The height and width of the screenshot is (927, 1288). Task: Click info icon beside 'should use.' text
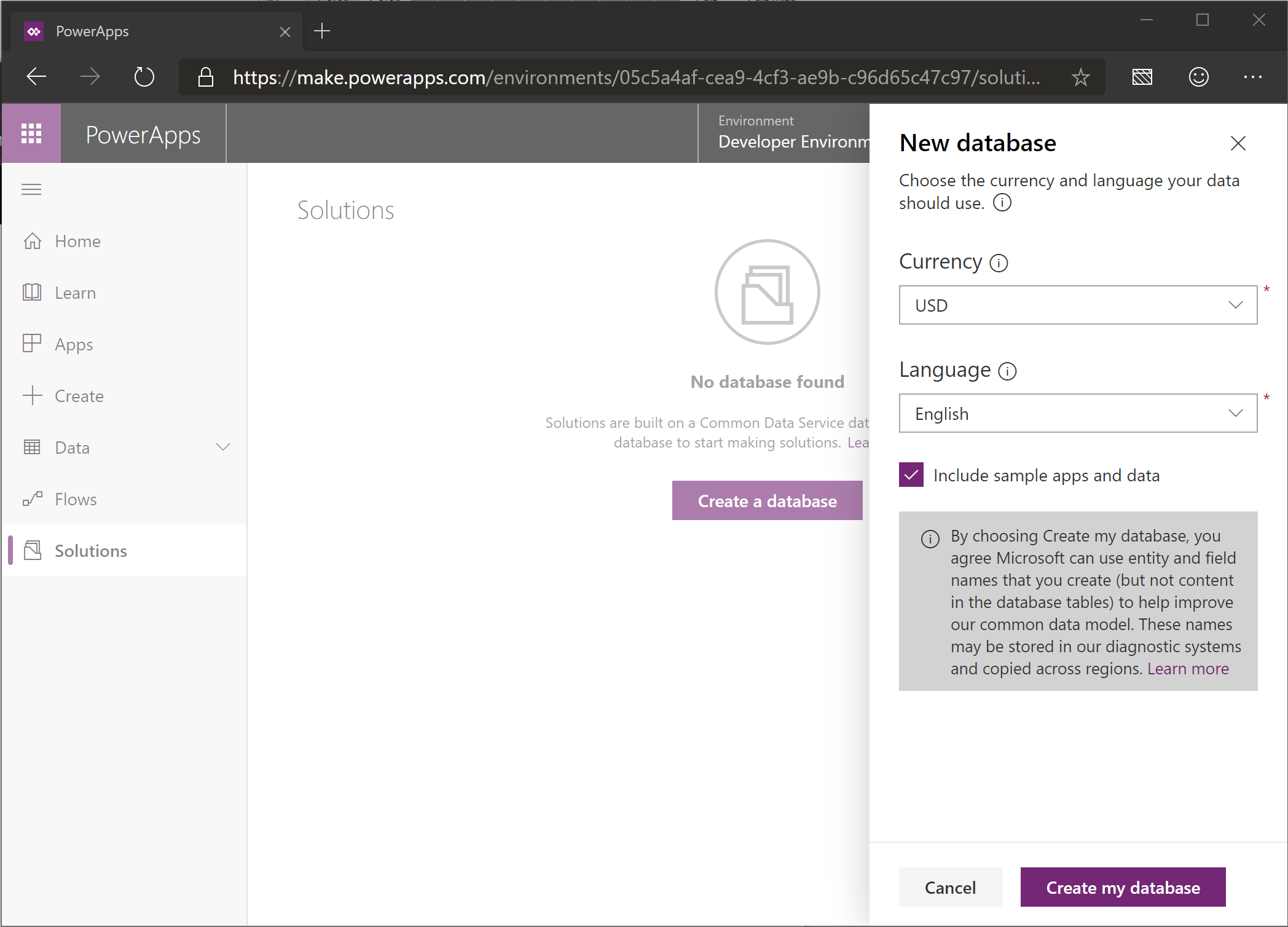(1002, 203)
